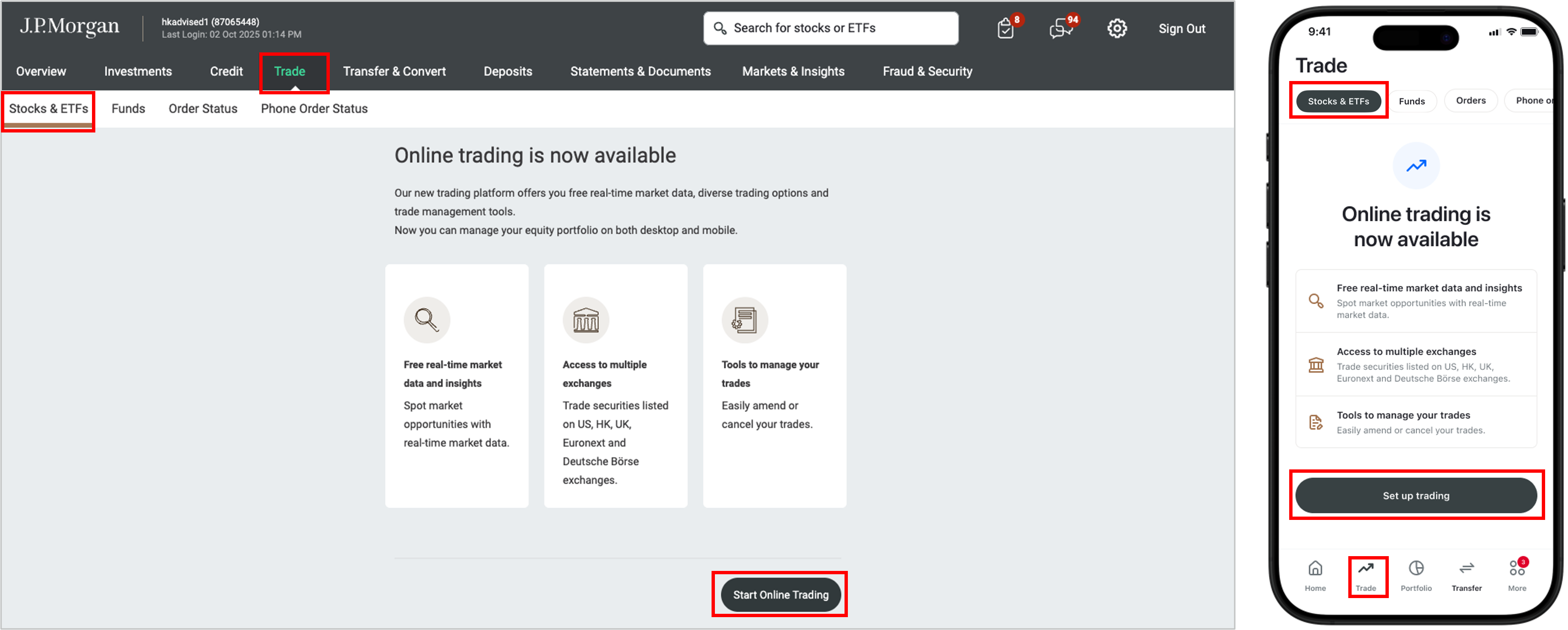Click the bank building exchanges icon
Viewport: 1568px width, 630px height.
pos(586,320)
